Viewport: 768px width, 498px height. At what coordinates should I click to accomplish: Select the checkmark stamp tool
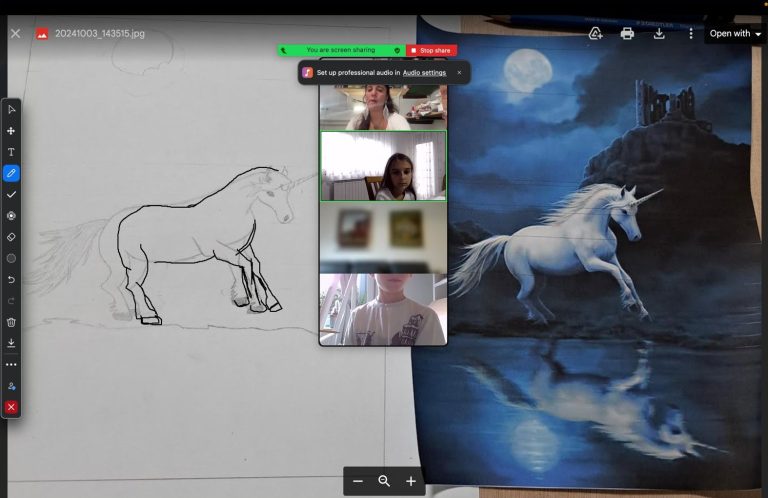pos(11,194)
